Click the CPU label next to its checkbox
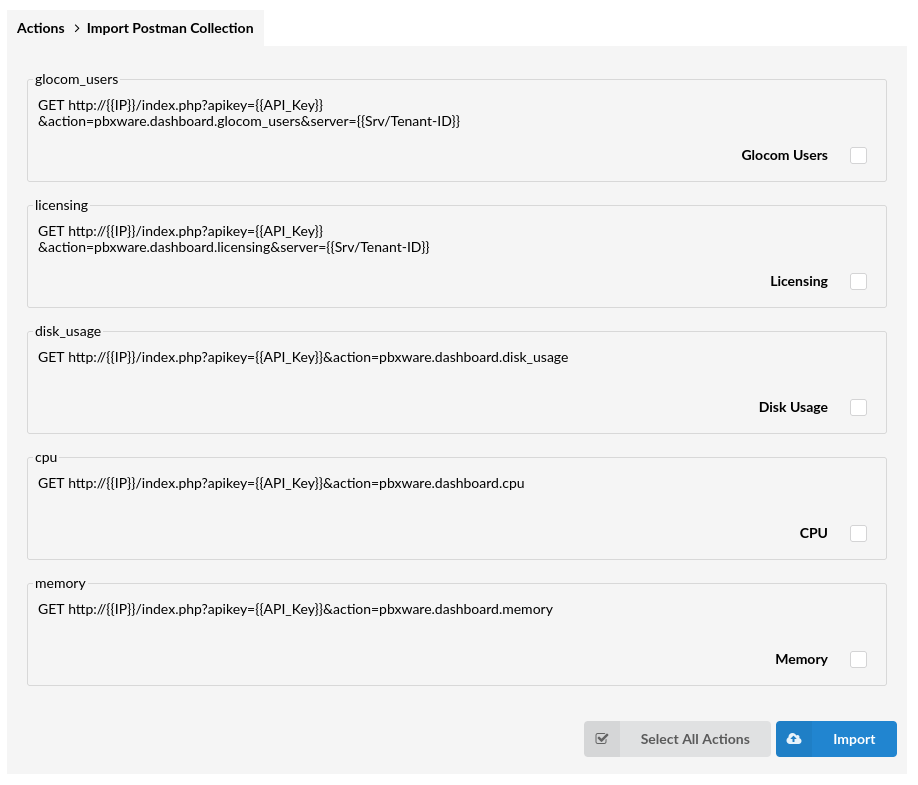918x785 pixels. tap(813, 533)
